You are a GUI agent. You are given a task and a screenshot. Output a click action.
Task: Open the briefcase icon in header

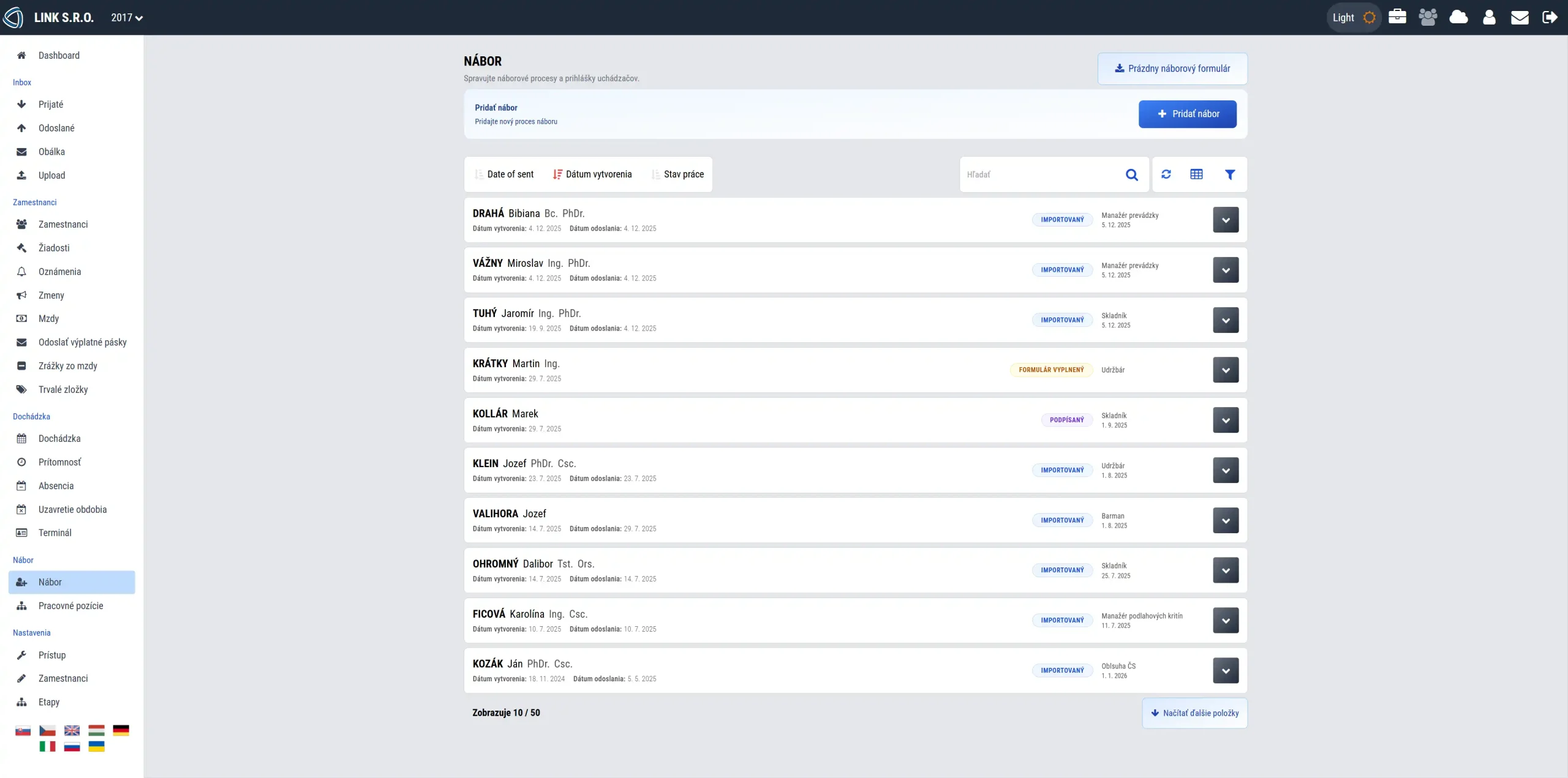point(1397,17)
